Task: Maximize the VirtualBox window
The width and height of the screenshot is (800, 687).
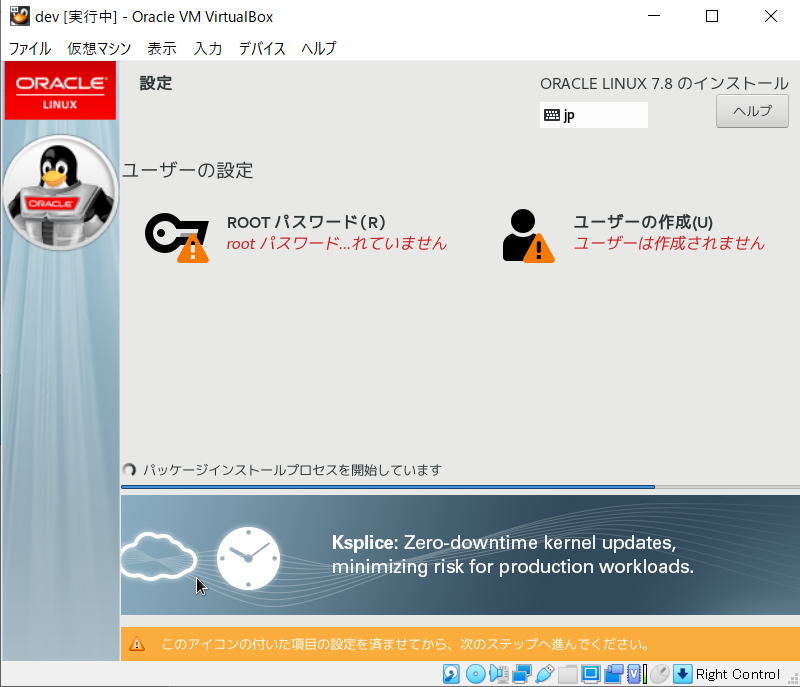Action: click(712, 16)
